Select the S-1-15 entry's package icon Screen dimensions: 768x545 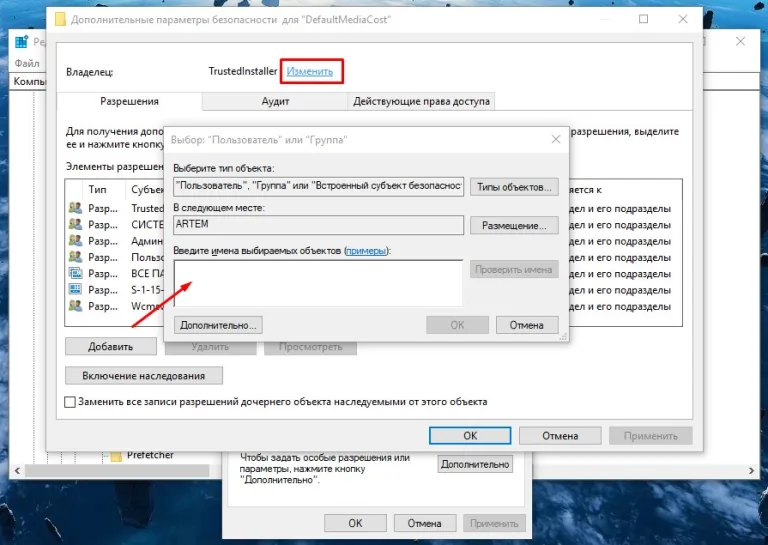(75, 289)
